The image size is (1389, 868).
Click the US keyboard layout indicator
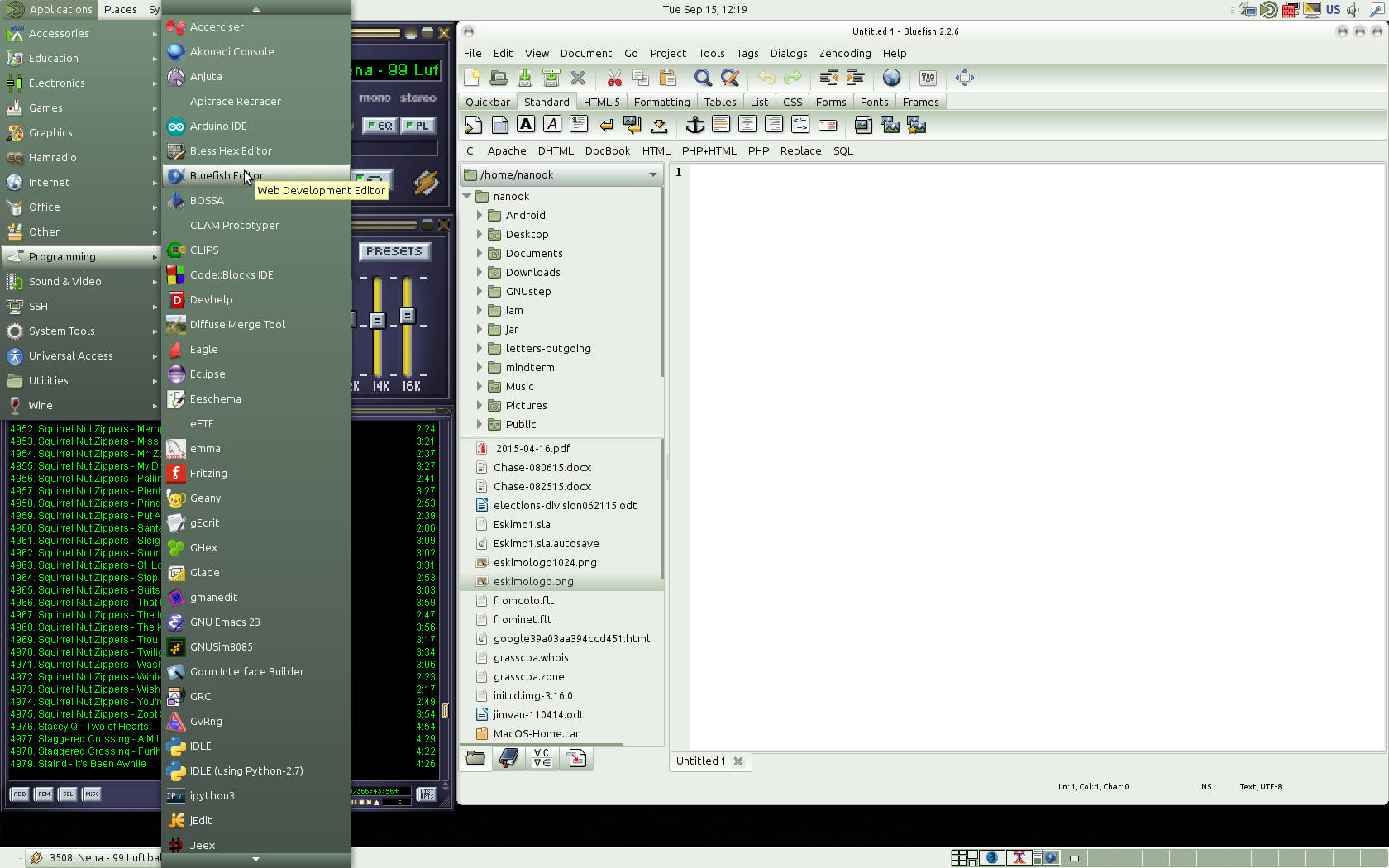1333,10
